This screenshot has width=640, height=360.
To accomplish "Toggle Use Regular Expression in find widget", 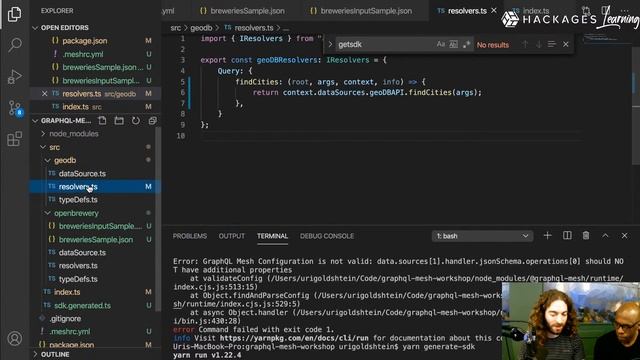I will [467, 44].
